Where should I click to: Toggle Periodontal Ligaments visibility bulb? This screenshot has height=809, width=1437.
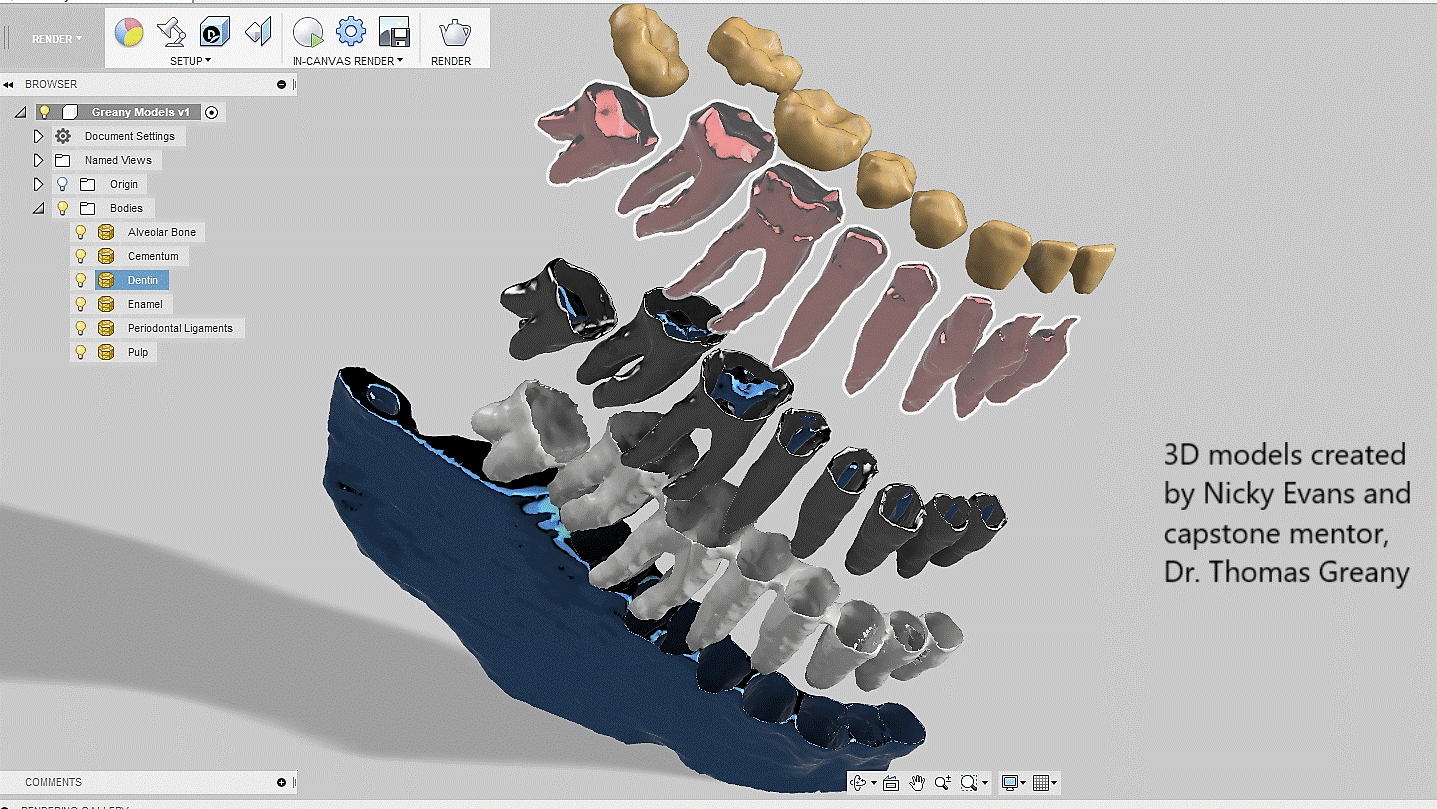(81, 328)
